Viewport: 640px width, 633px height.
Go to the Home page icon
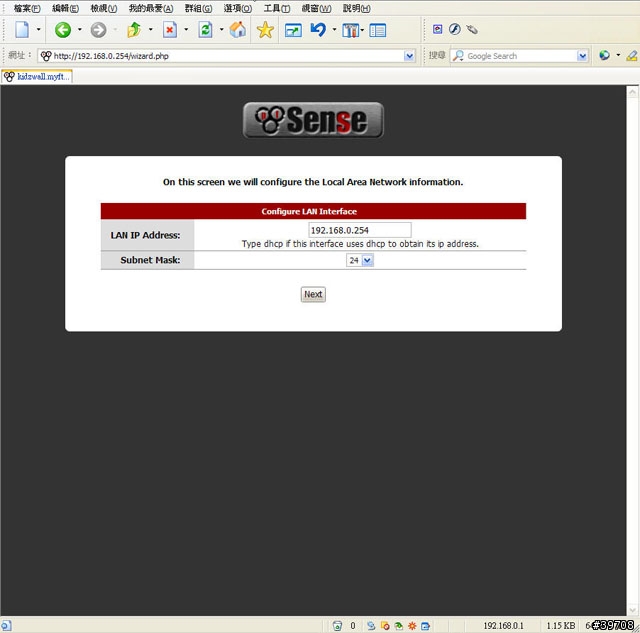(238, 30)
